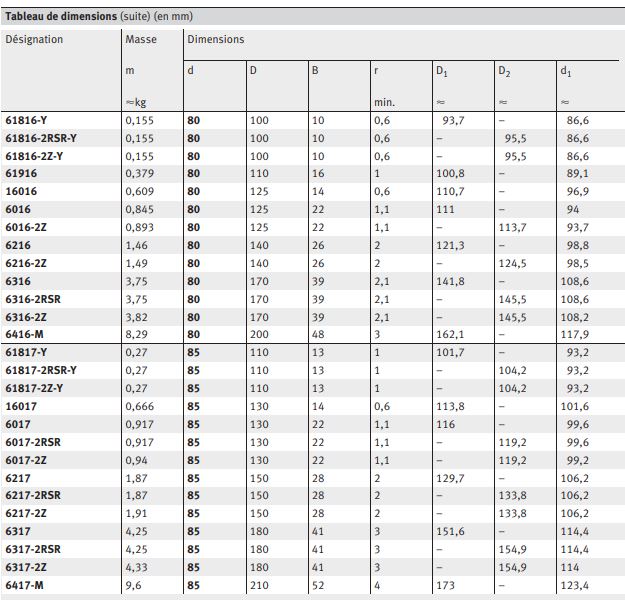Click designation 61817-Y

(26, 352)
